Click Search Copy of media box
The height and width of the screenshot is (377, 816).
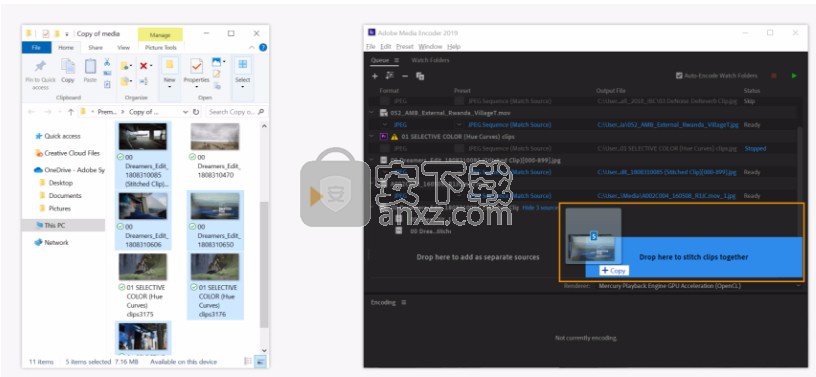236,112
